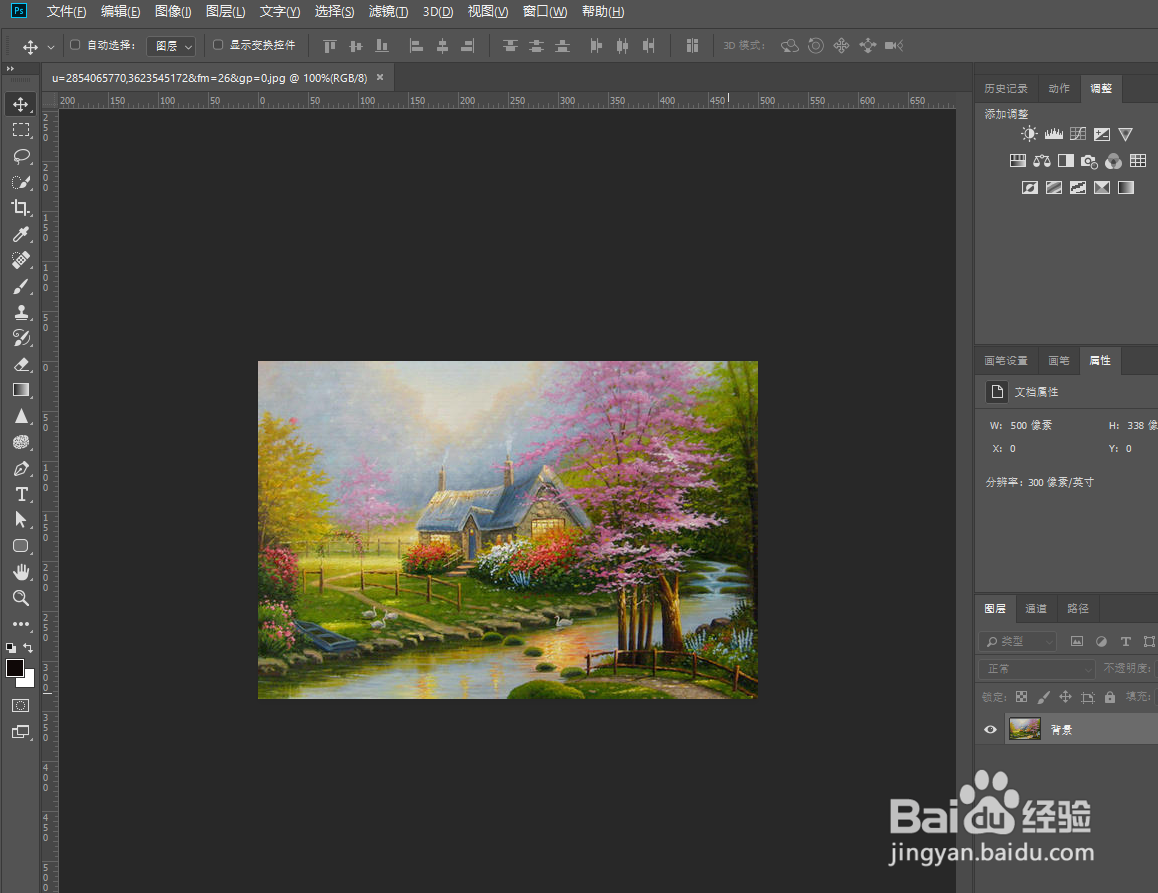Screen dimensions: 1158x893
Task: Select the Spot Healing Brush tool
Action: [x=21, y=260]
